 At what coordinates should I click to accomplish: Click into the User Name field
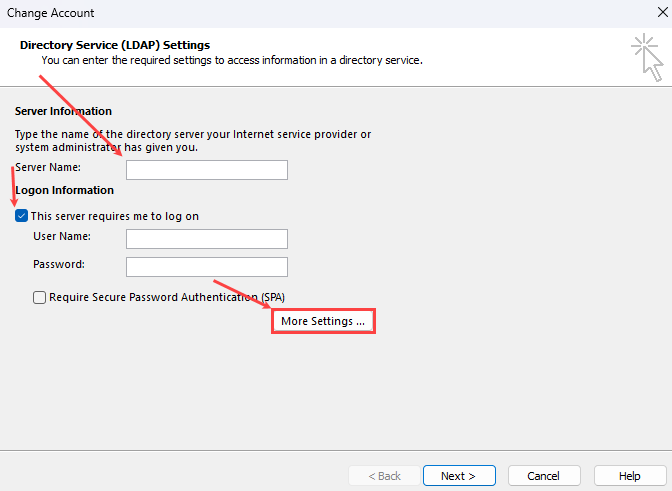(206, 238)
